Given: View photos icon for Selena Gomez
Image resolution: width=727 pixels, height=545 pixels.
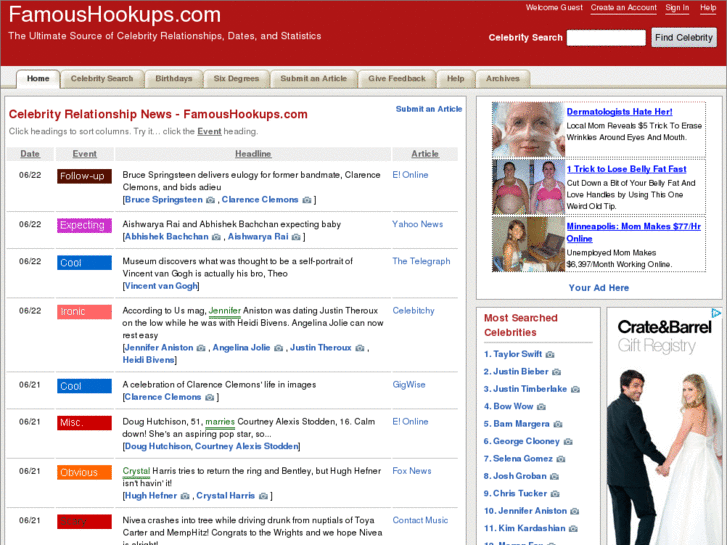Looking at the screenshot, I should 561,459.
